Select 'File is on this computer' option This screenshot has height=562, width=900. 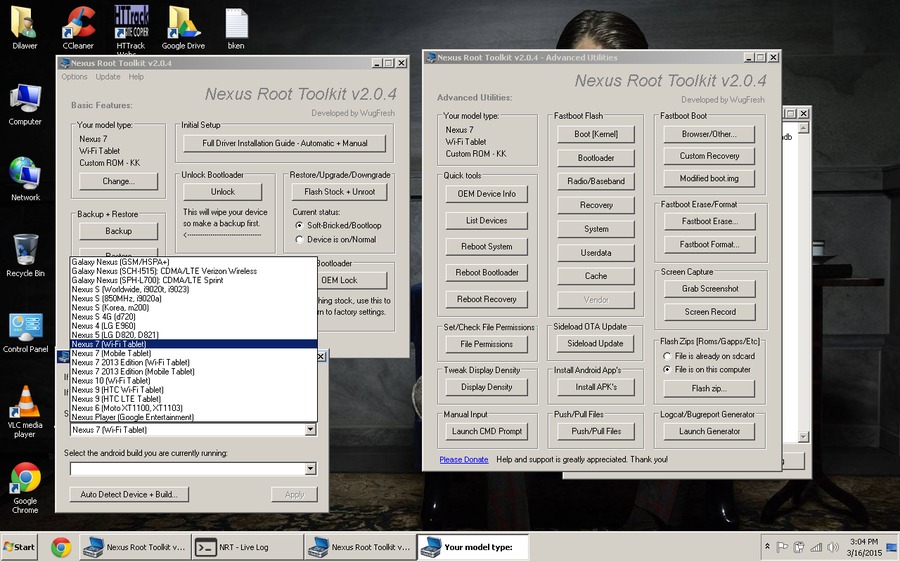[667, 370]
